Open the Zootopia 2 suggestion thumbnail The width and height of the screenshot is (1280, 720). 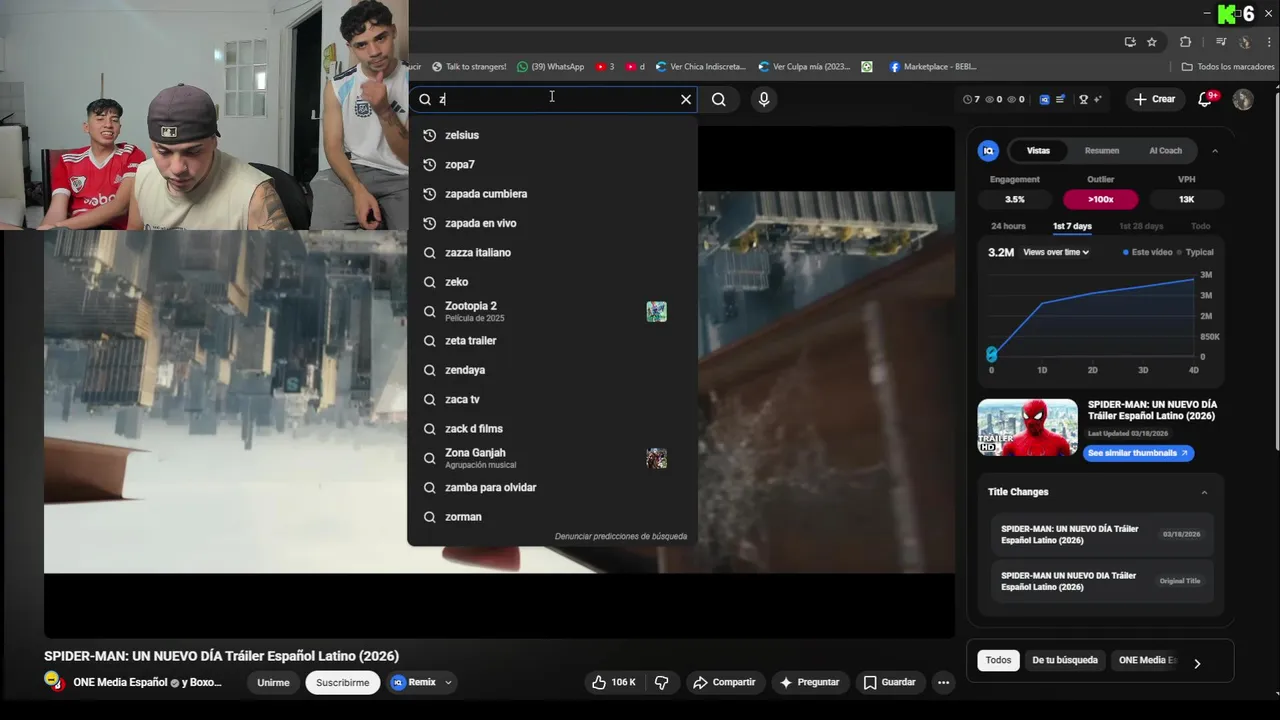[656, 311]
